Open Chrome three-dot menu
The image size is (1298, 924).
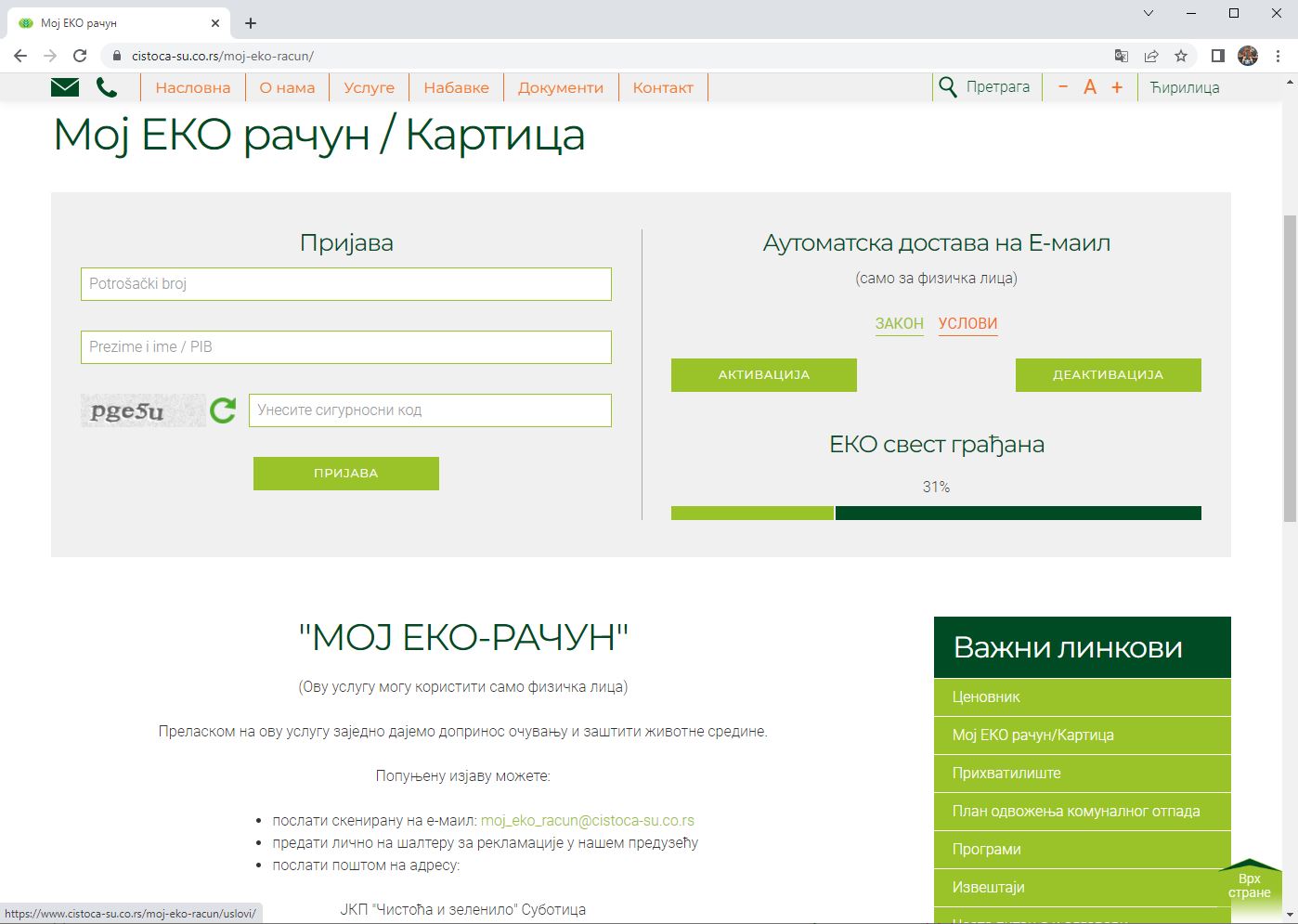point(1279,56)
